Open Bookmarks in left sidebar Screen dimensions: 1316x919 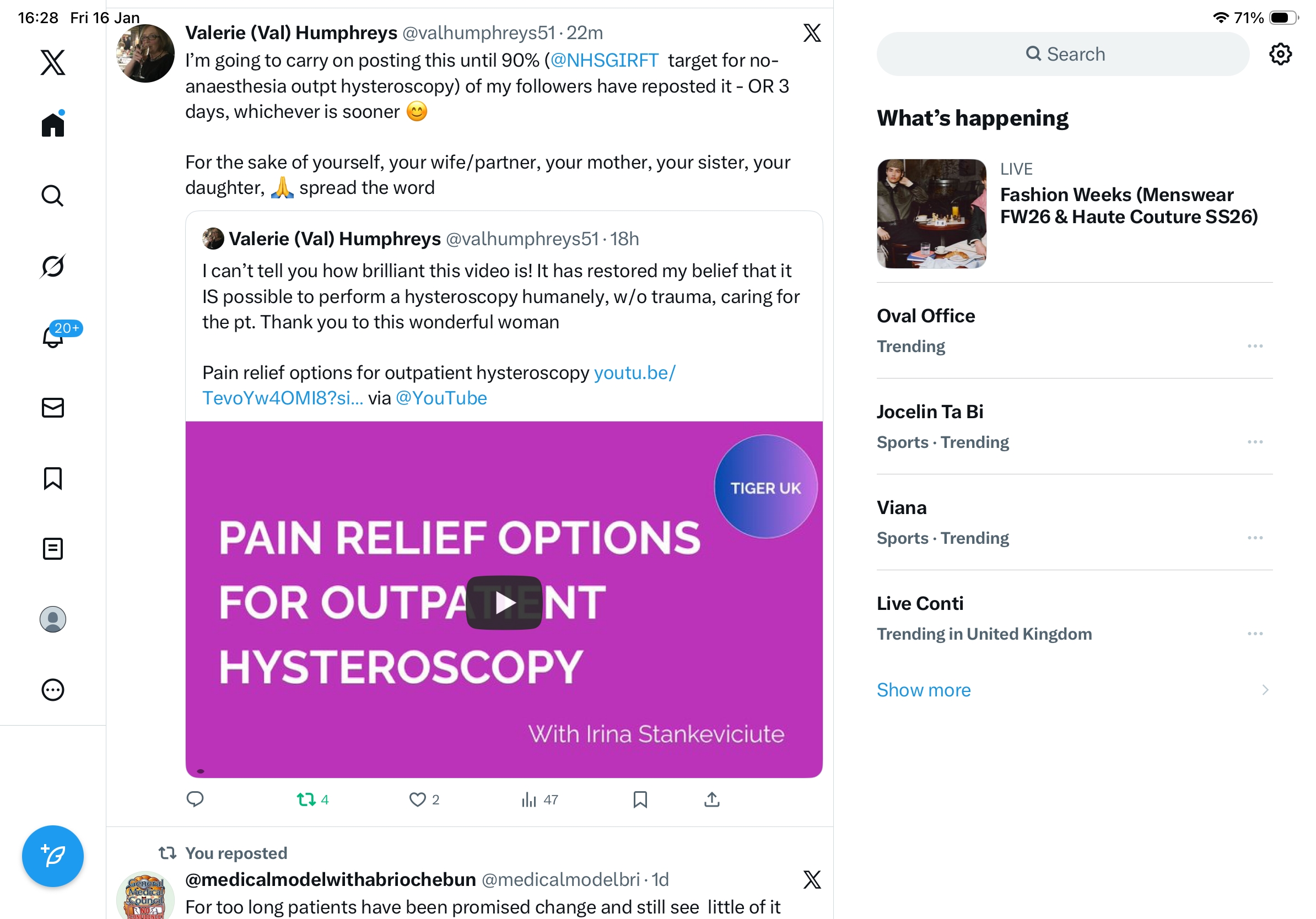[x=53, y=478]
